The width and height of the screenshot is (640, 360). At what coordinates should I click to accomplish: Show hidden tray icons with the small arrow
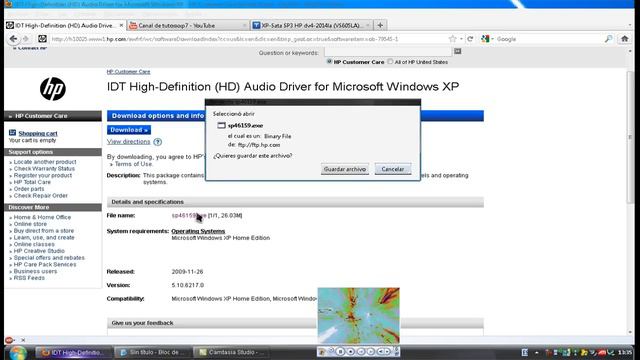tap(537, 353)
